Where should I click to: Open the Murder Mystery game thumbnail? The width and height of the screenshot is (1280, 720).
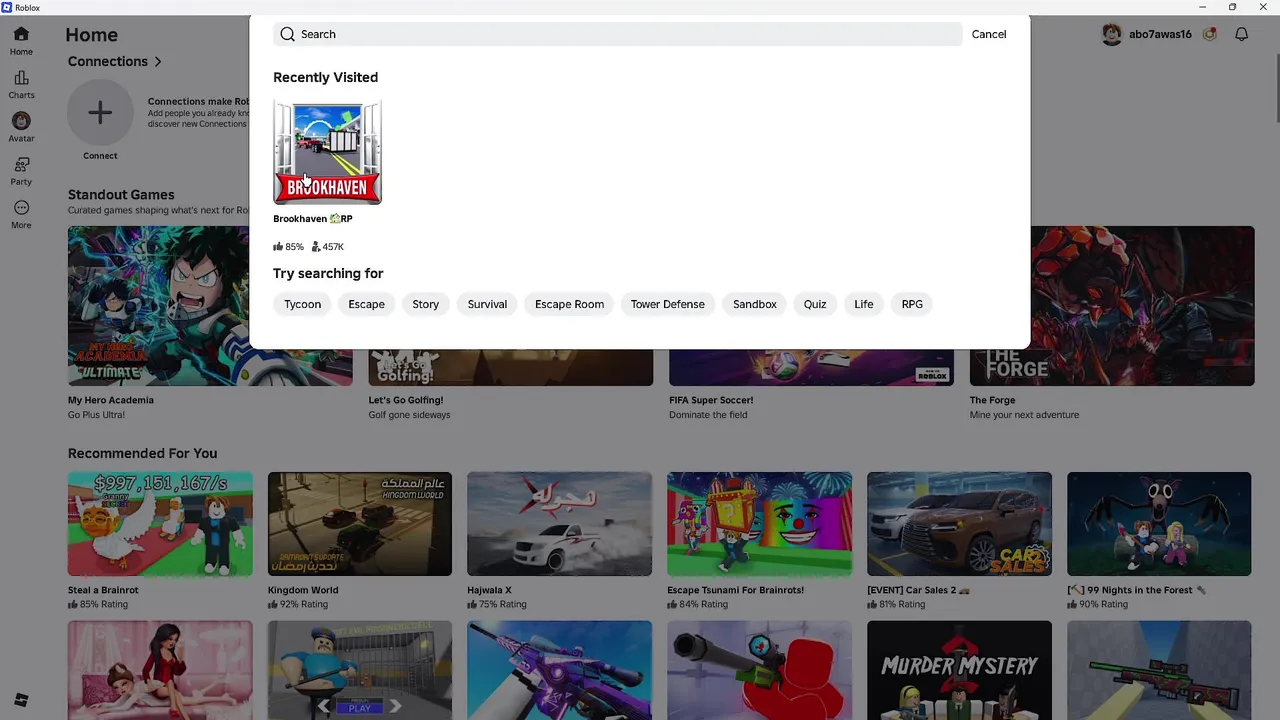click(x=959, y=670)
